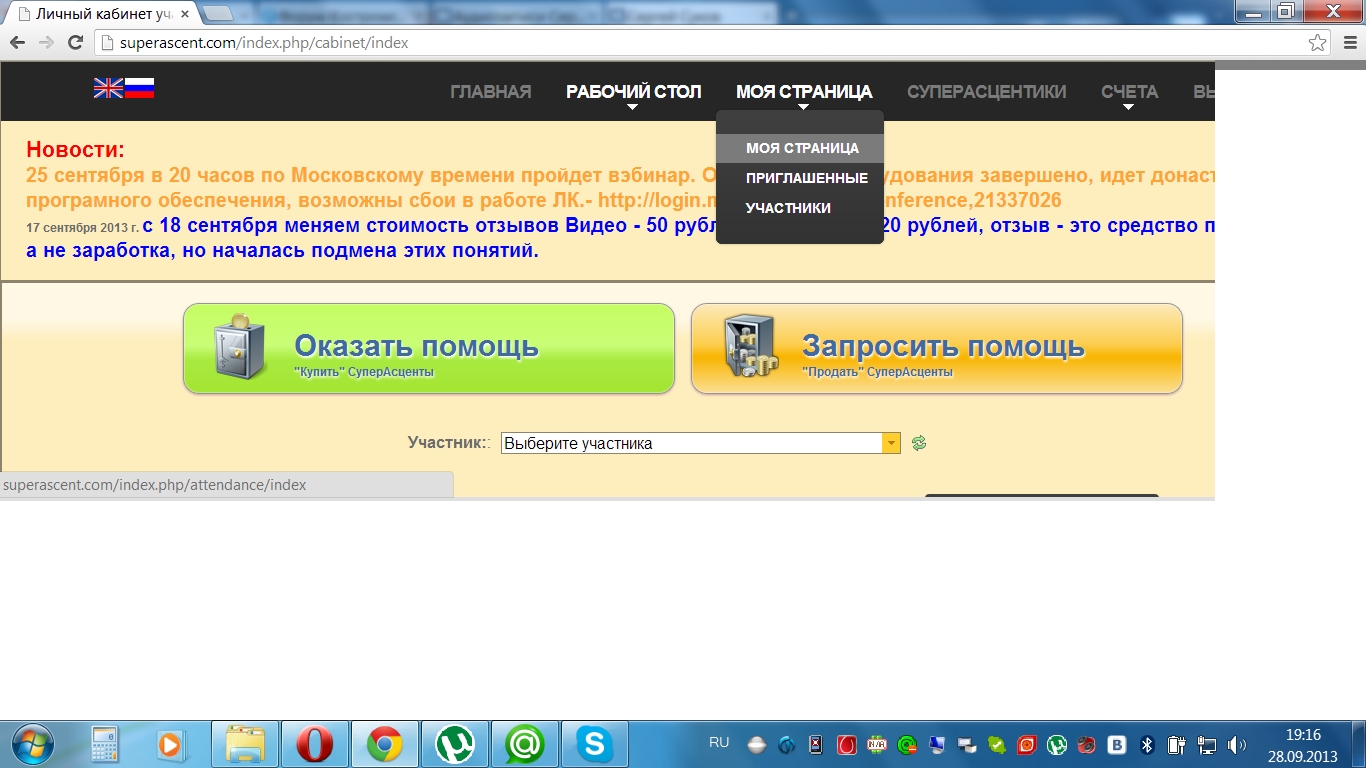Click the yellow arrow of participant combo box
1366x768 pixels.
pyautogui.click(x=891, y=443)
